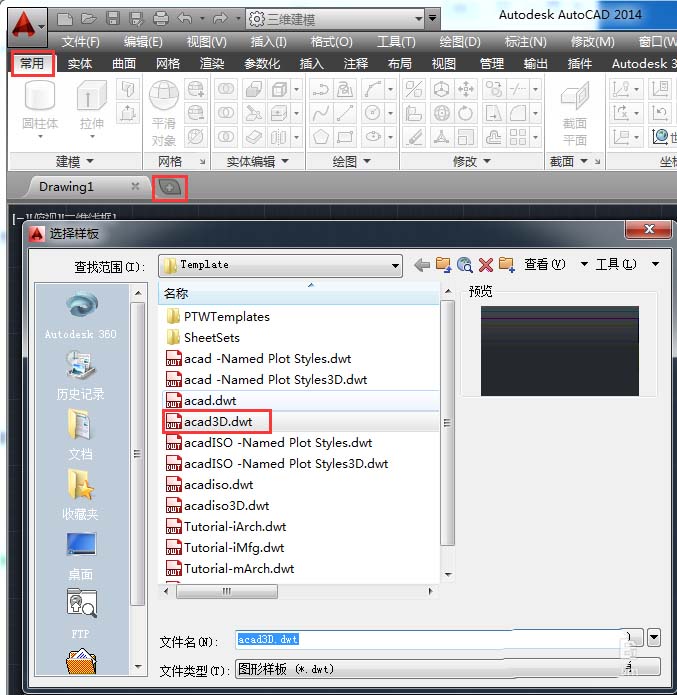Image resolution: width=677 pixels, height=695 pixels.
Task: Click the Search the Web icon
Action: [465, 265]
